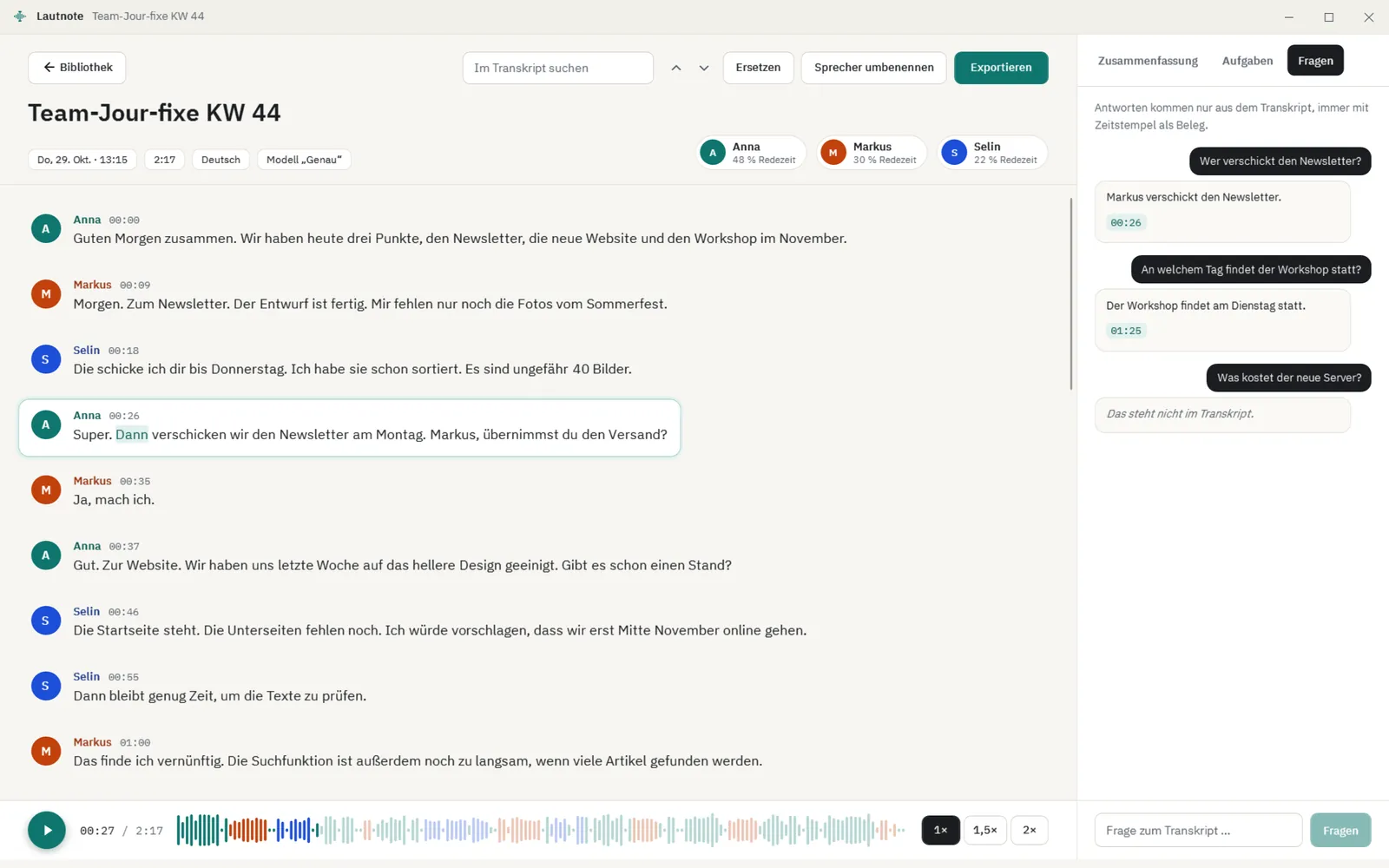Click Selin's avatar at 00:55 segment
This screenshot has width=1389, height=868.
pyautogui.click(x=46, y=686)
